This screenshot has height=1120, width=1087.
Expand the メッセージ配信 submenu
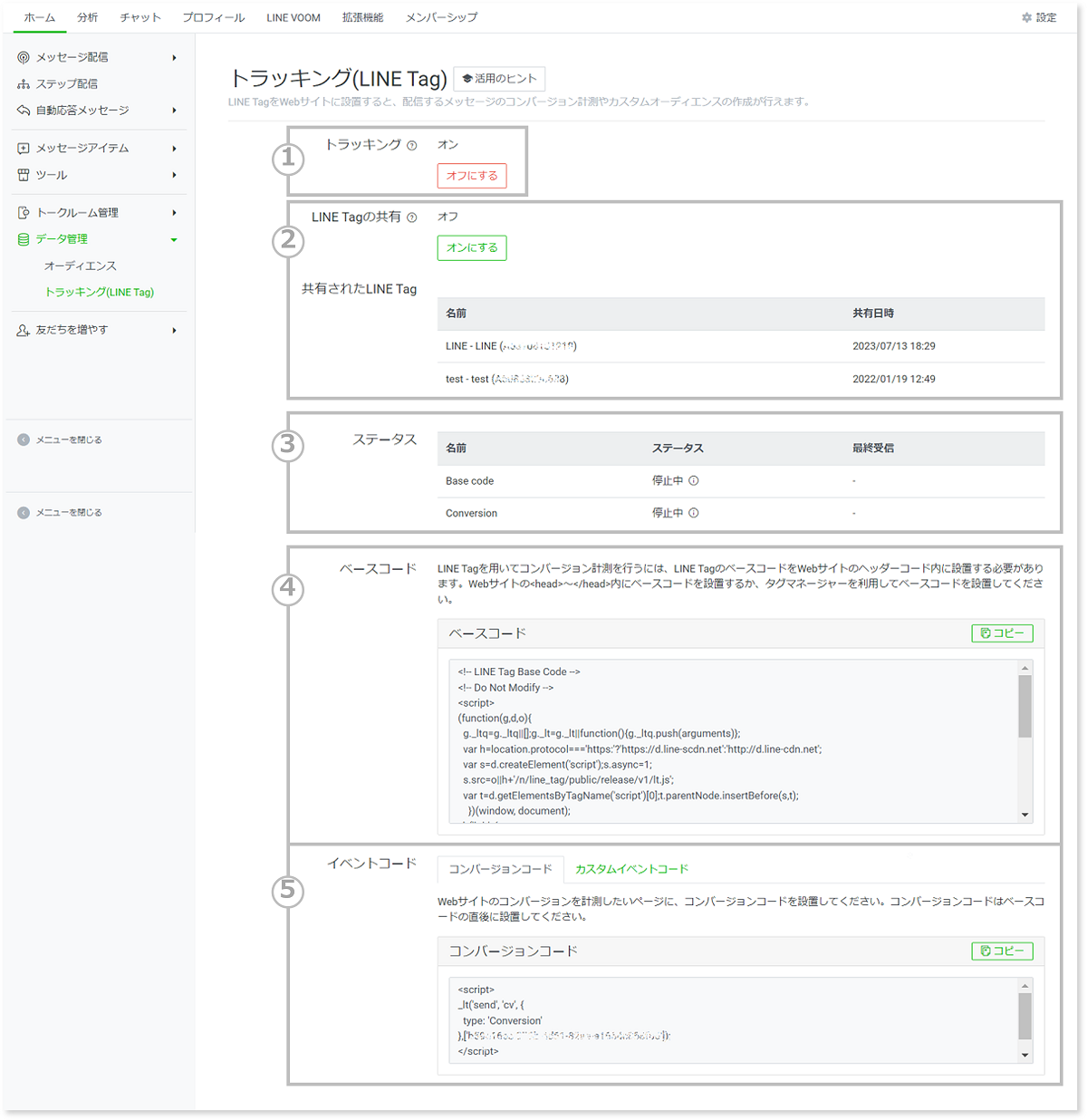tap(174, 57)
